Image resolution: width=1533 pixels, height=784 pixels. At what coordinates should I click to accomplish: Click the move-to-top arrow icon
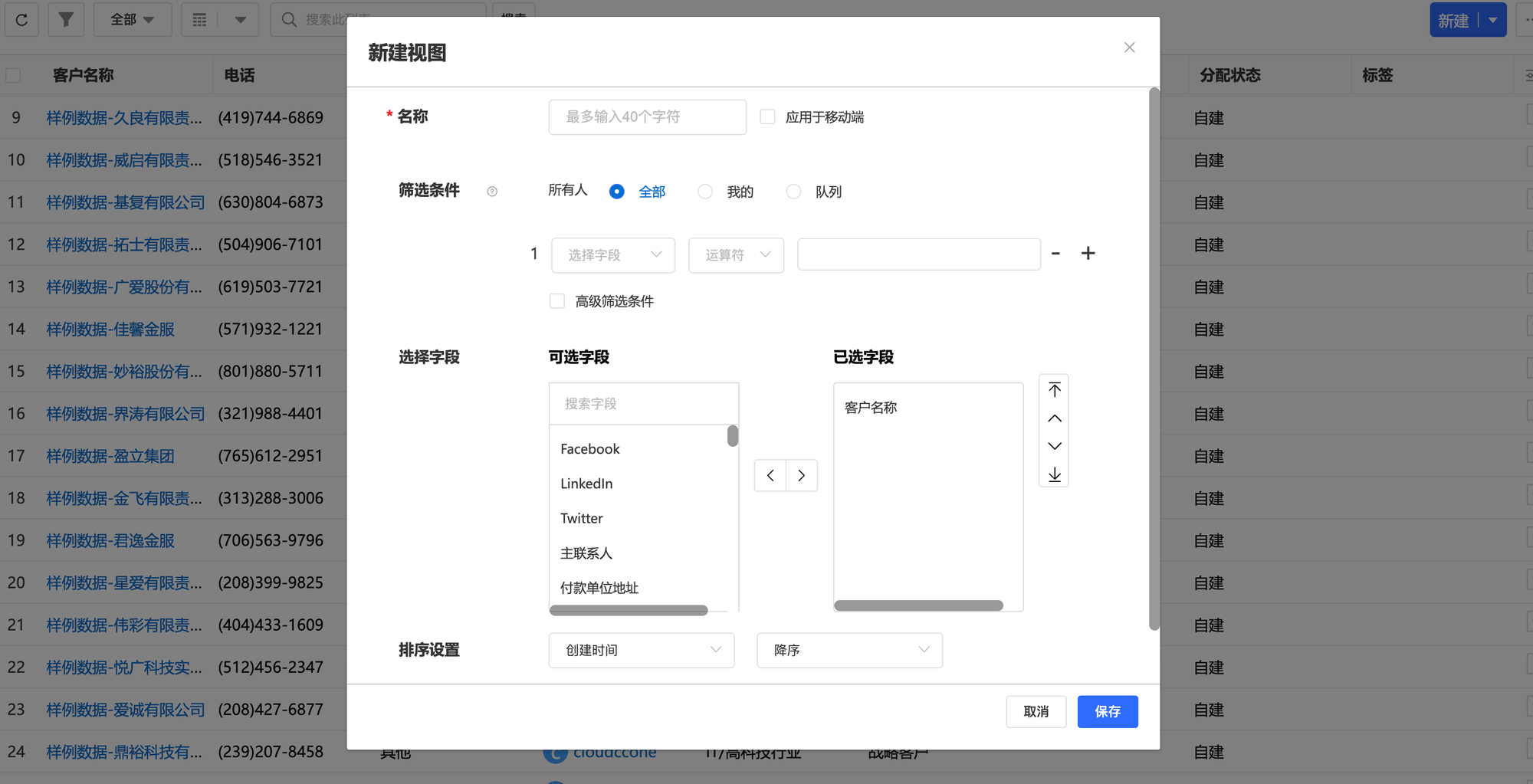pos(1055,390)
